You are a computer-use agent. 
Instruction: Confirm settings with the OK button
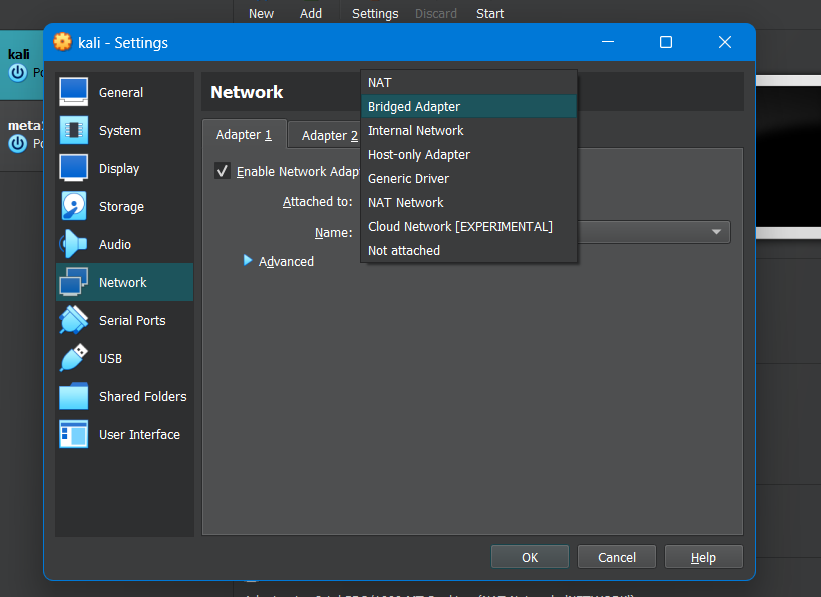[x=530, y=557]
